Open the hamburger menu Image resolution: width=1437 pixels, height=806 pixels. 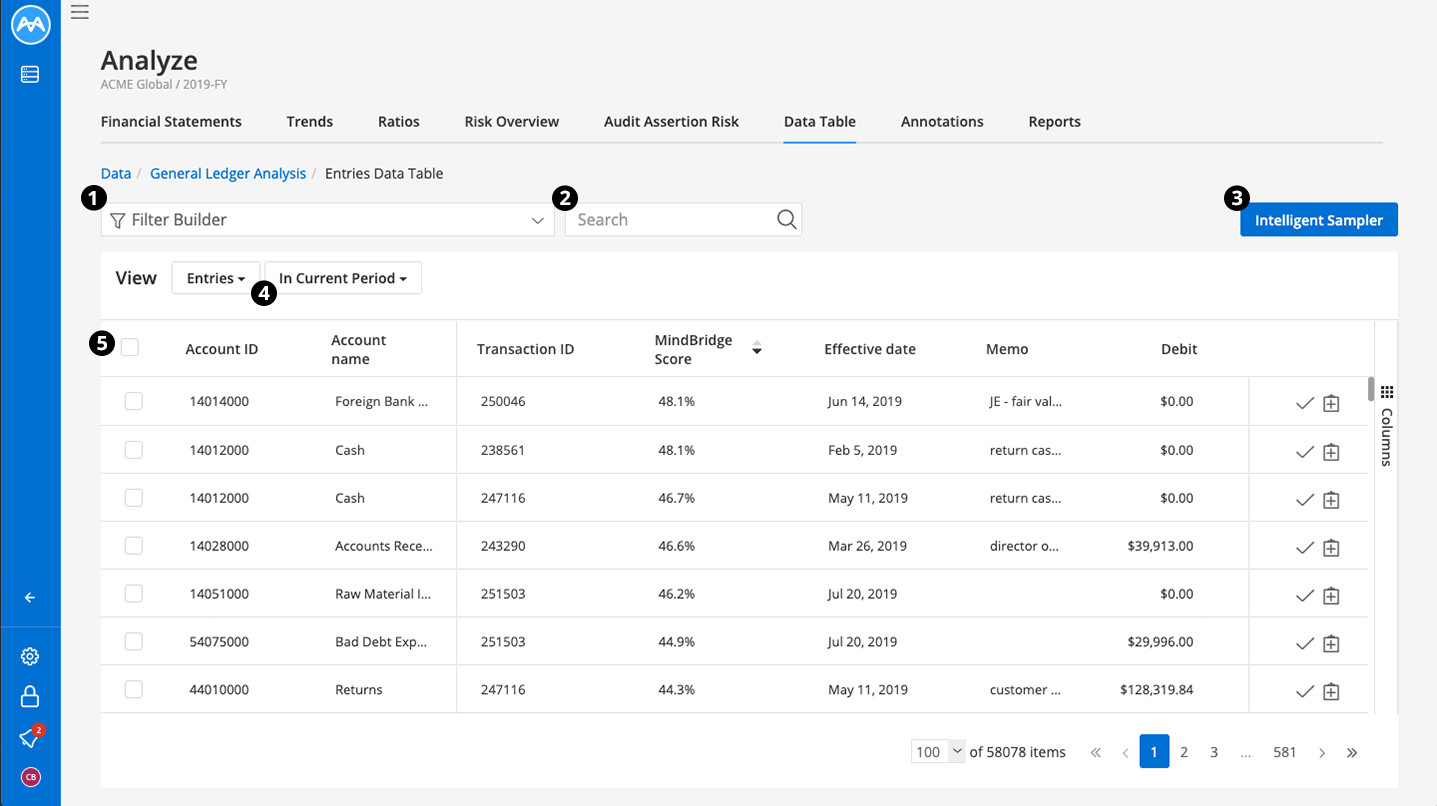coord(80,12)
